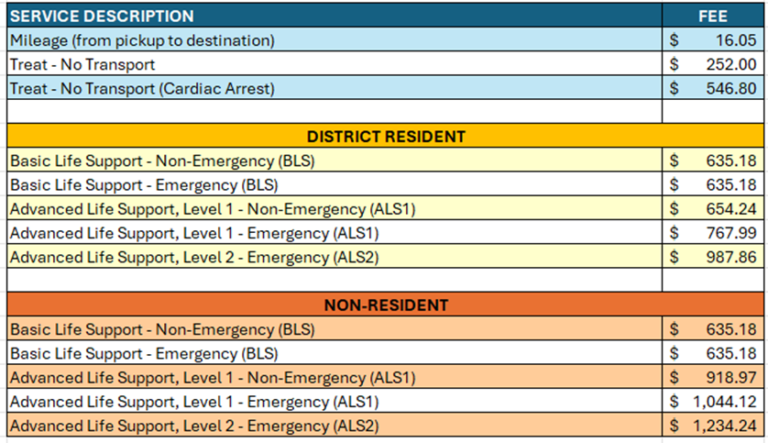The image size is (768, 443).
Task: Click the 546.80 fee cell
Action: (x=711, y=88)
